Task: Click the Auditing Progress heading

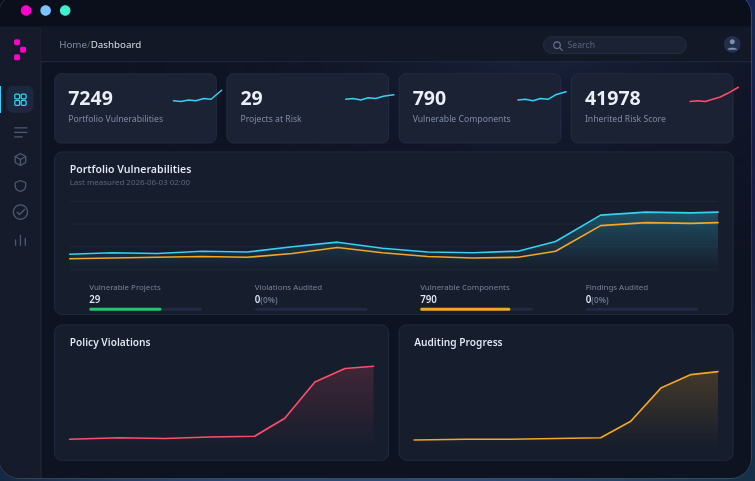Action: (458, 342)
